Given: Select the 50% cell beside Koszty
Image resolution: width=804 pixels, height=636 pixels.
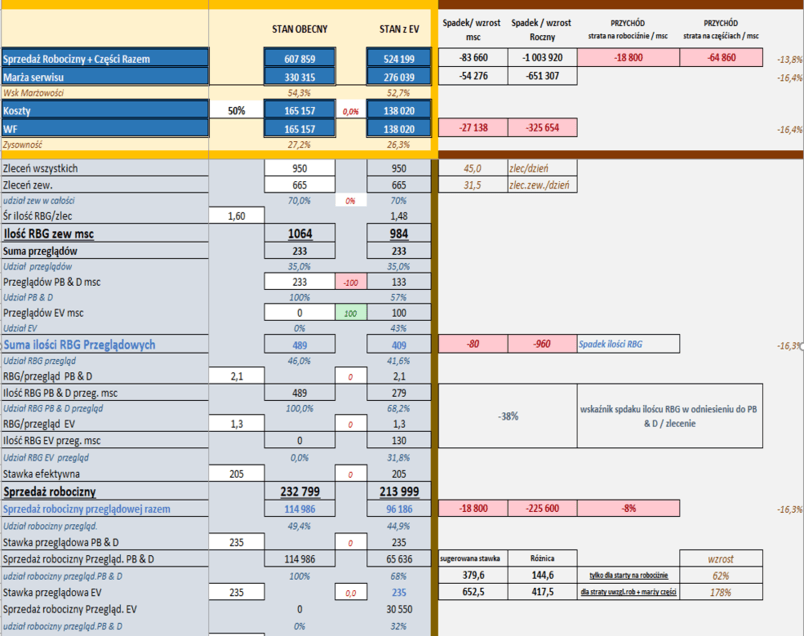Looking at the screenshot, I should (236, 111).
